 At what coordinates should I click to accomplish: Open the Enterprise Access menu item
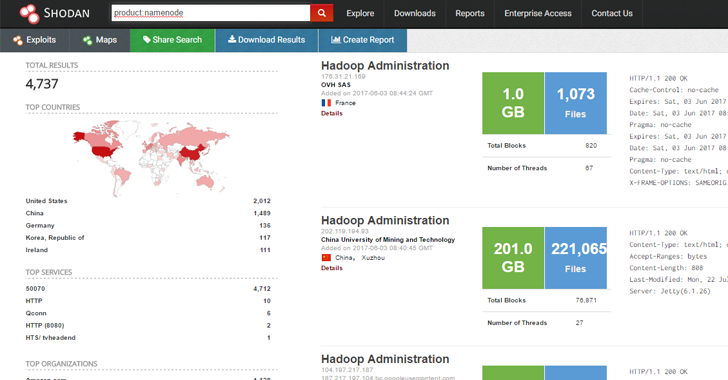pyautogui.click(x=538, y=13)
